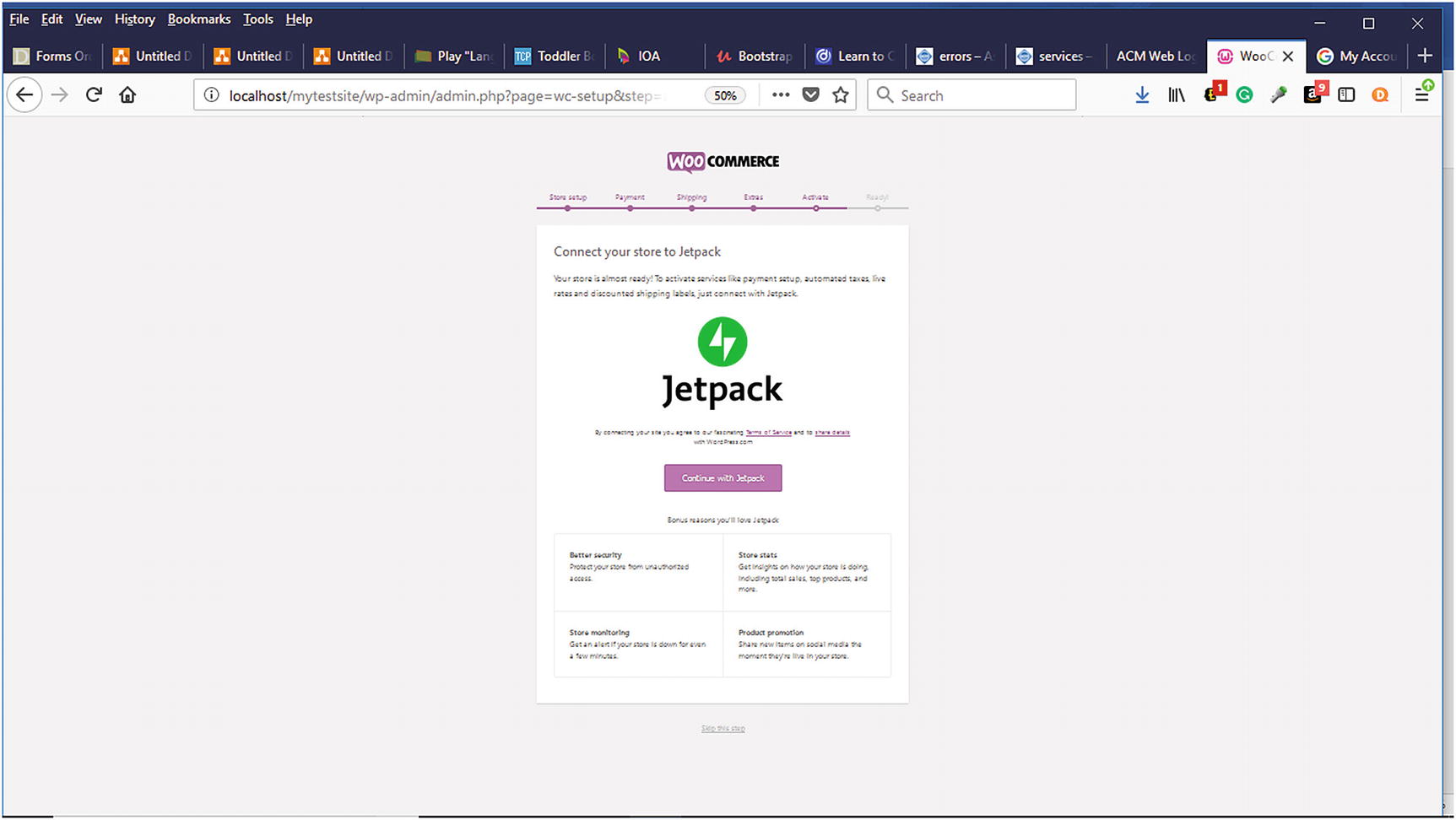1456x820 pixels.
Task: Click the localhost address bar URL
Action: pos(447,95)
